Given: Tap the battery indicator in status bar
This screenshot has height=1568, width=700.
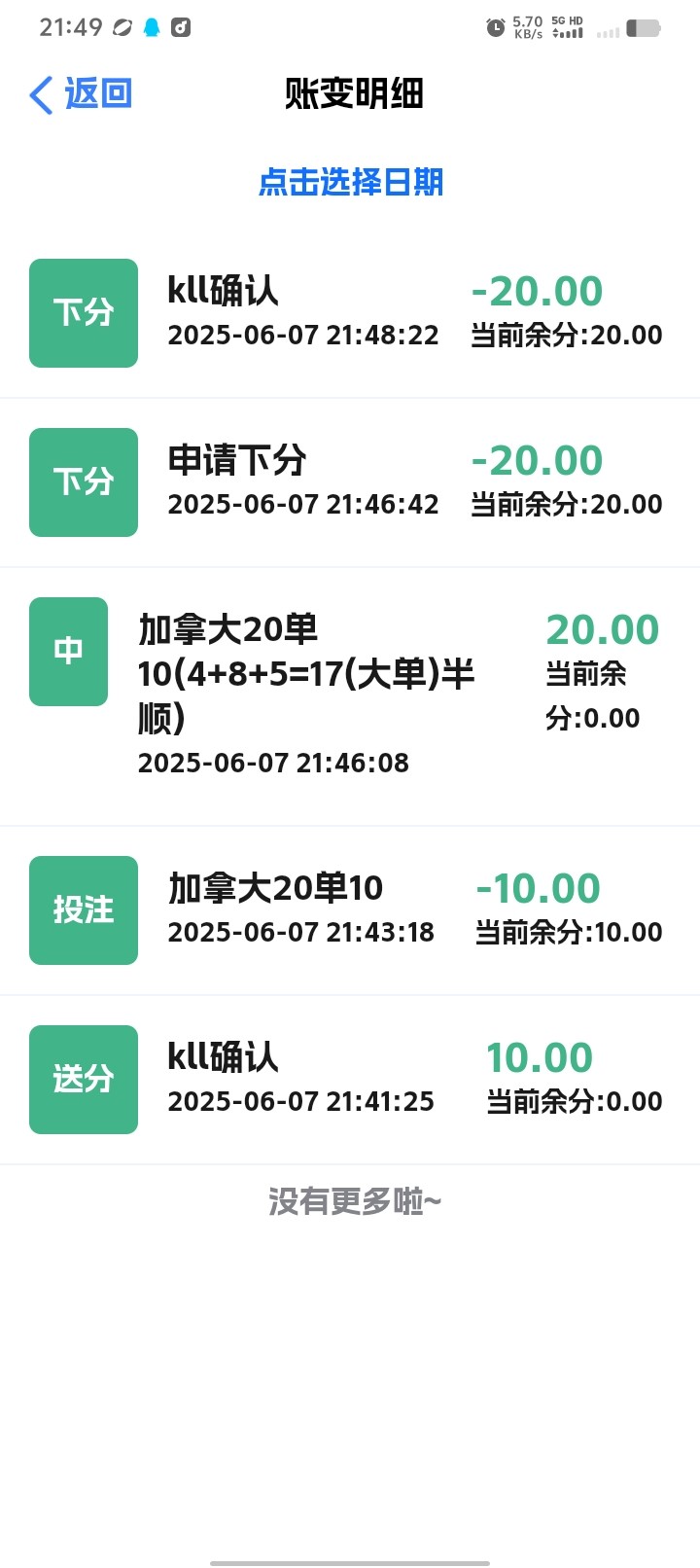Looking at the screenshot, I should pos(644,28).
